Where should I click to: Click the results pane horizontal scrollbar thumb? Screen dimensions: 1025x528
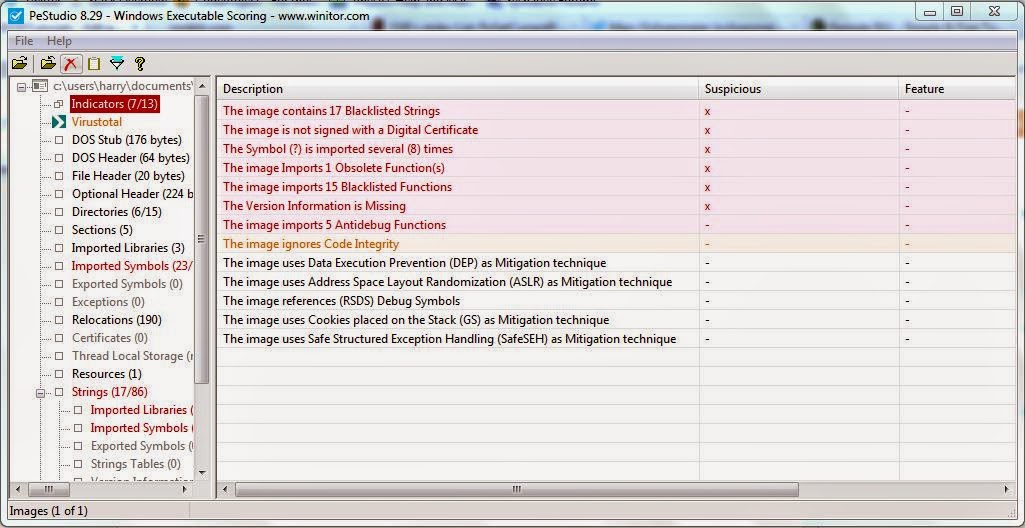coord(517,489)
